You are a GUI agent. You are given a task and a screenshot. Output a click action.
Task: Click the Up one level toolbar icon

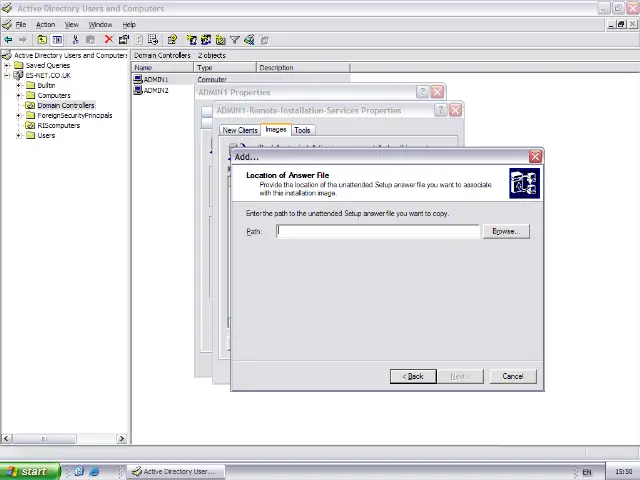click(x=42, y=40)
